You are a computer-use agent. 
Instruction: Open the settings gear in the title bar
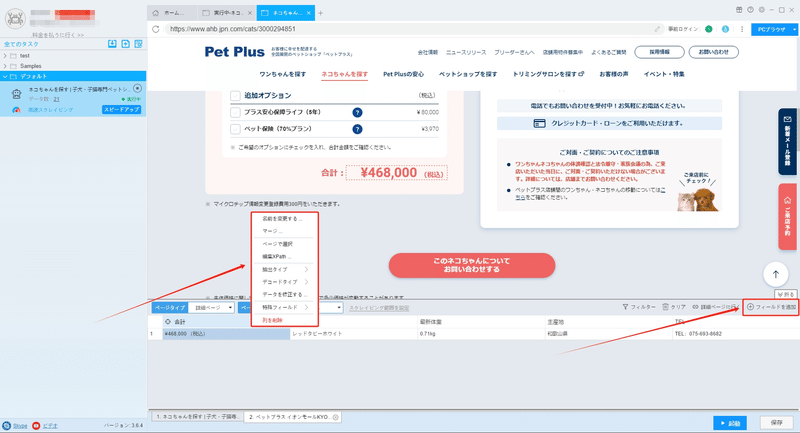[x=762, y=10]
